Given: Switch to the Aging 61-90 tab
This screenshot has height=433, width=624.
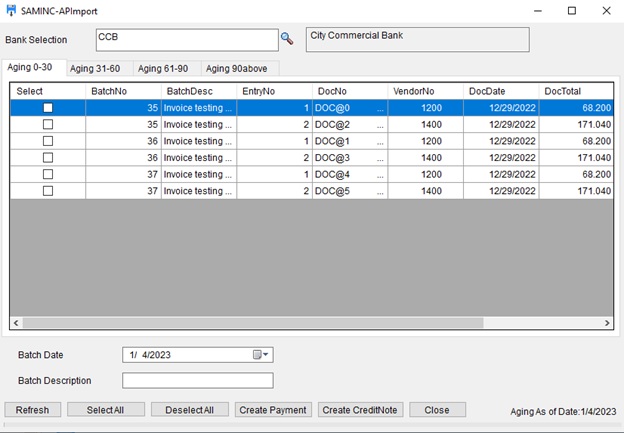Looking at the screenshot, I should pos(167,68).
